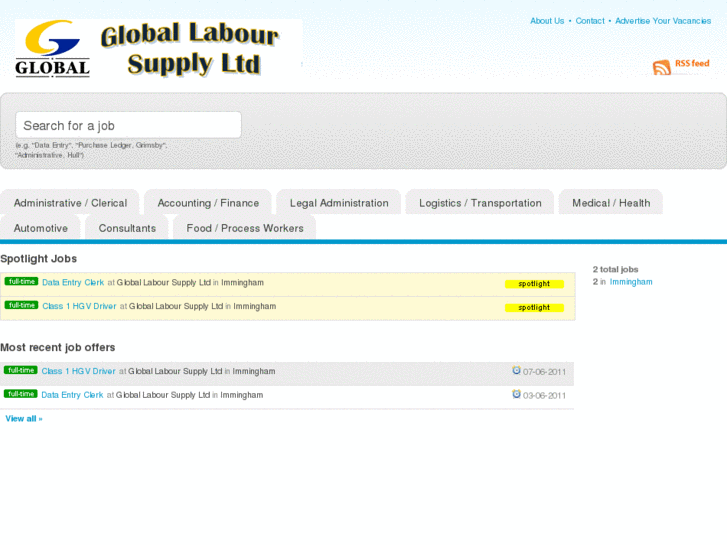This screenshot has height=545, width=727.
Task: Open the RSS feed text link
Action: [692, 64]
